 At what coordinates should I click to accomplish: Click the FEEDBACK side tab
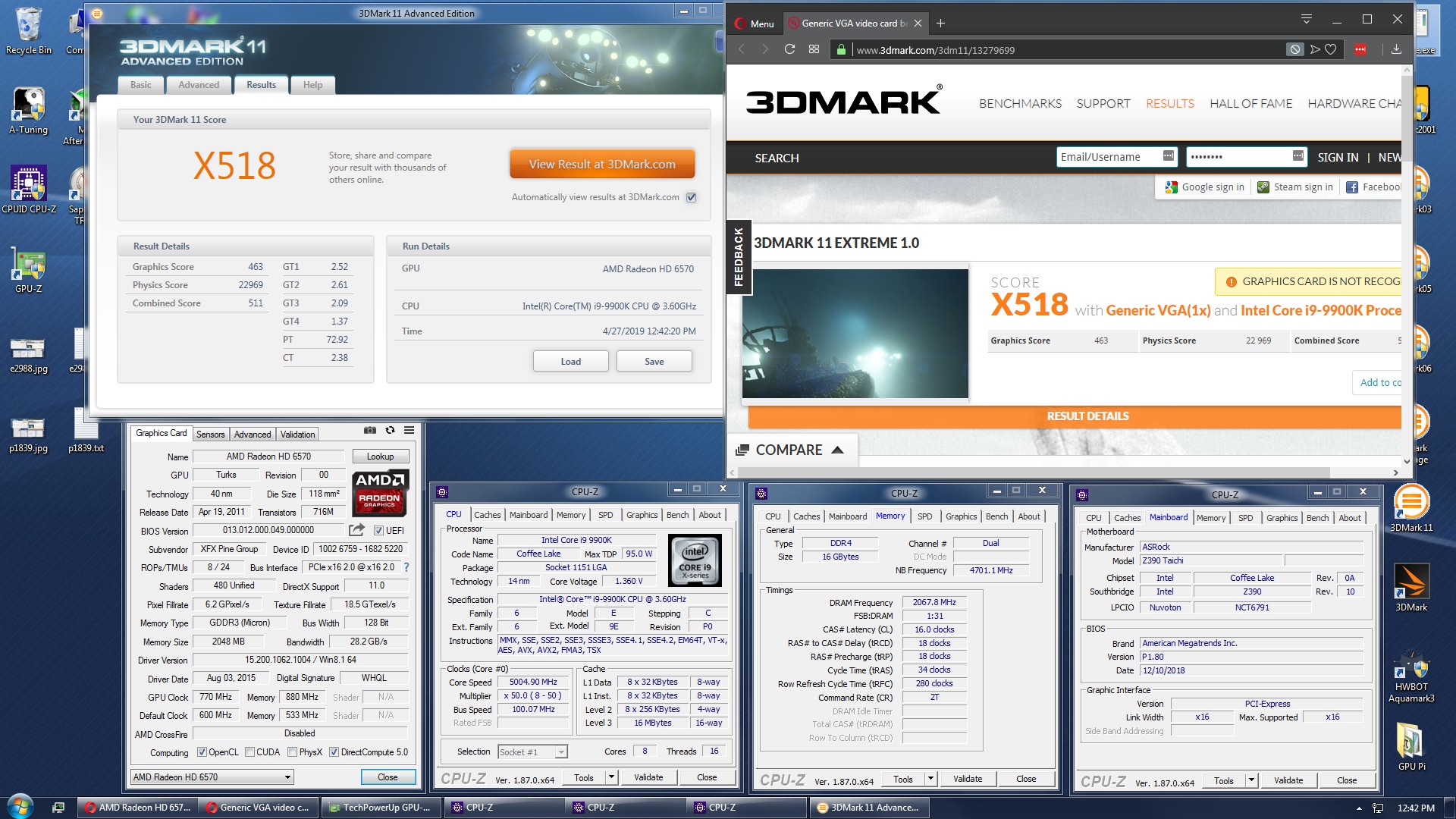(739, 257)
